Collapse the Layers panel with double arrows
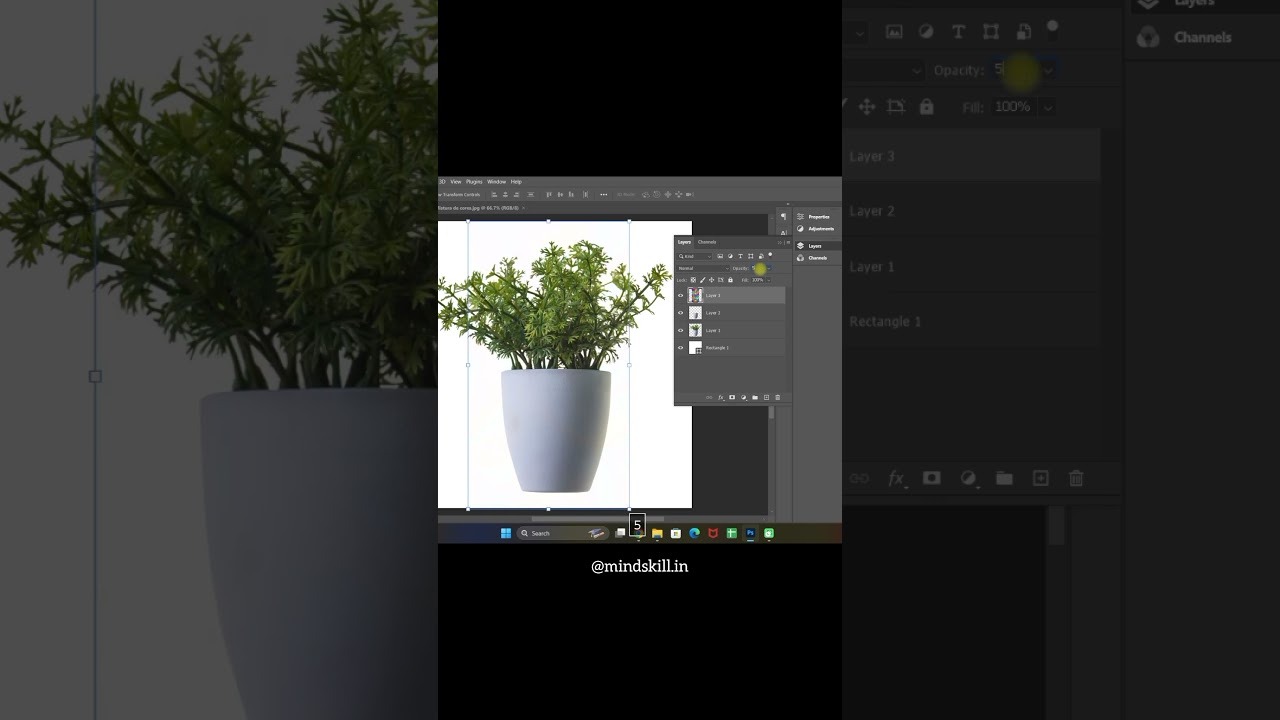This screenshot has width=1280, height=720. (780, 242)
